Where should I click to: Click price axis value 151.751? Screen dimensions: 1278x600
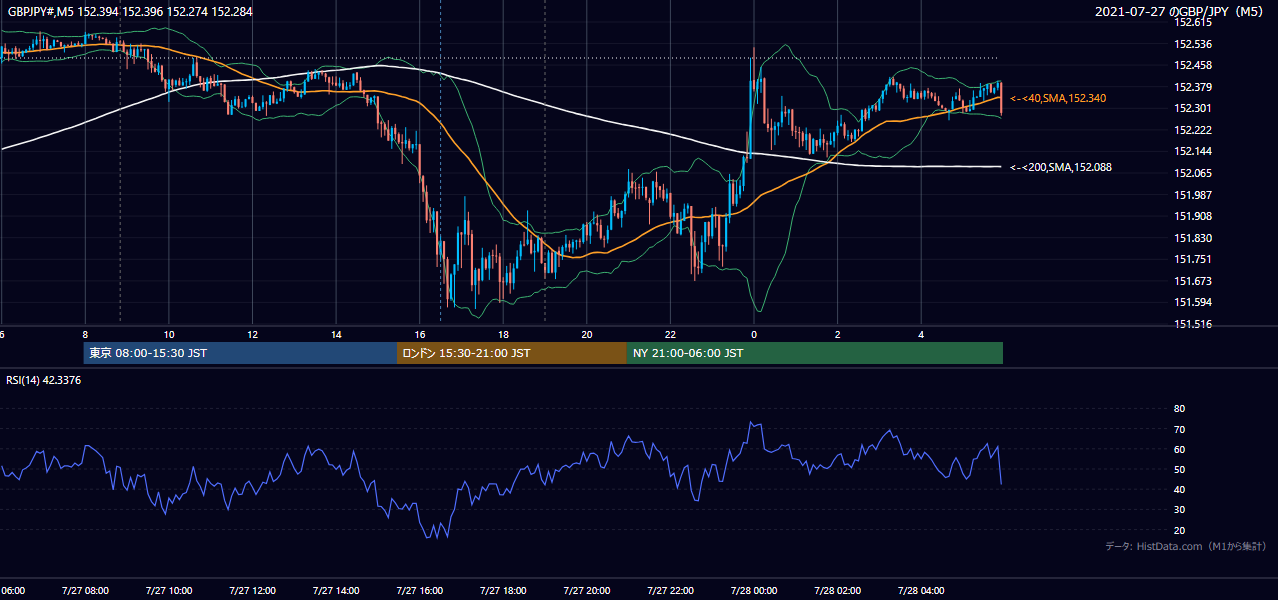pos(1192,259)
